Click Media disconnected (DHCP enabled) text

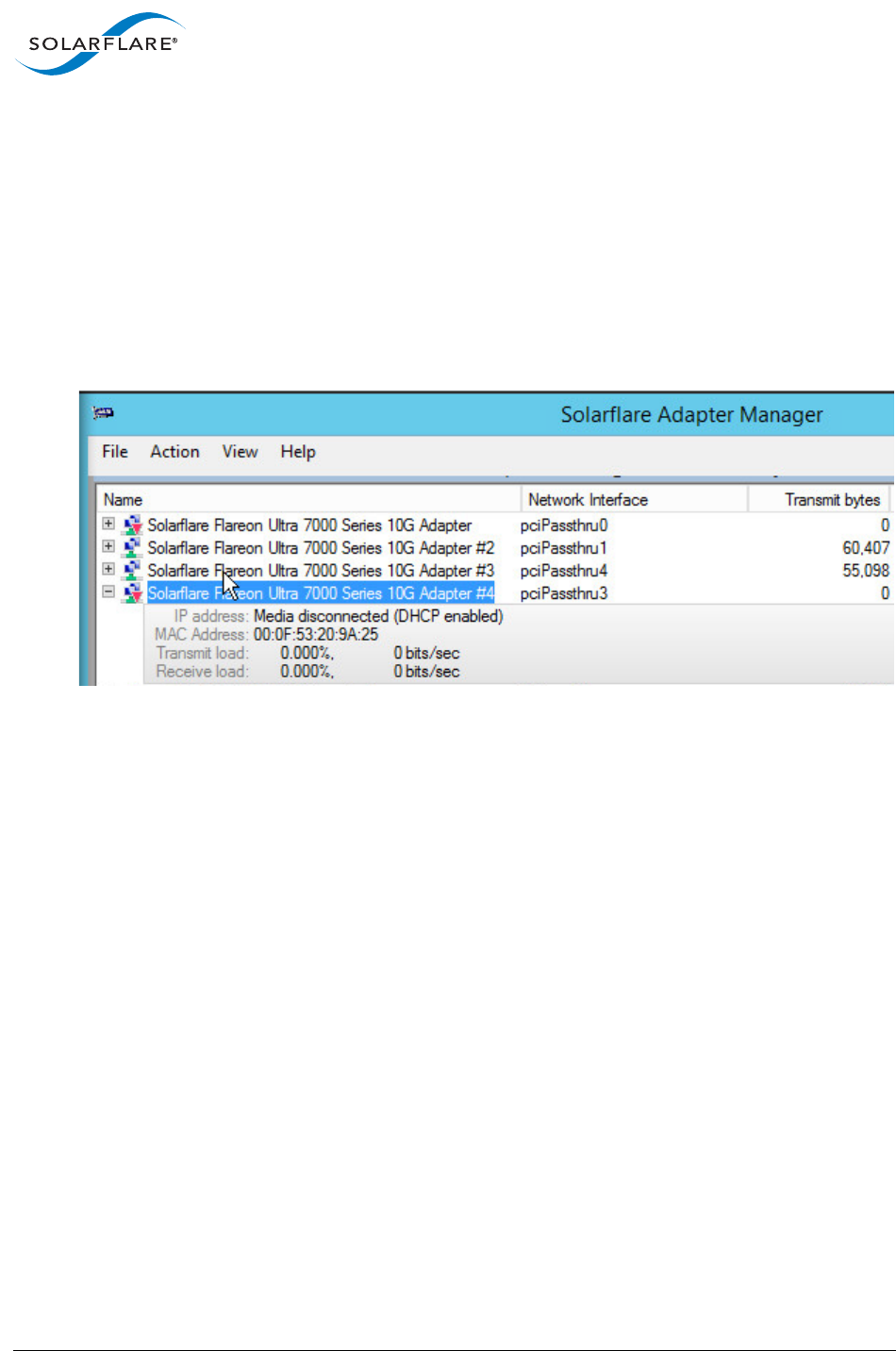coord(378,616)
